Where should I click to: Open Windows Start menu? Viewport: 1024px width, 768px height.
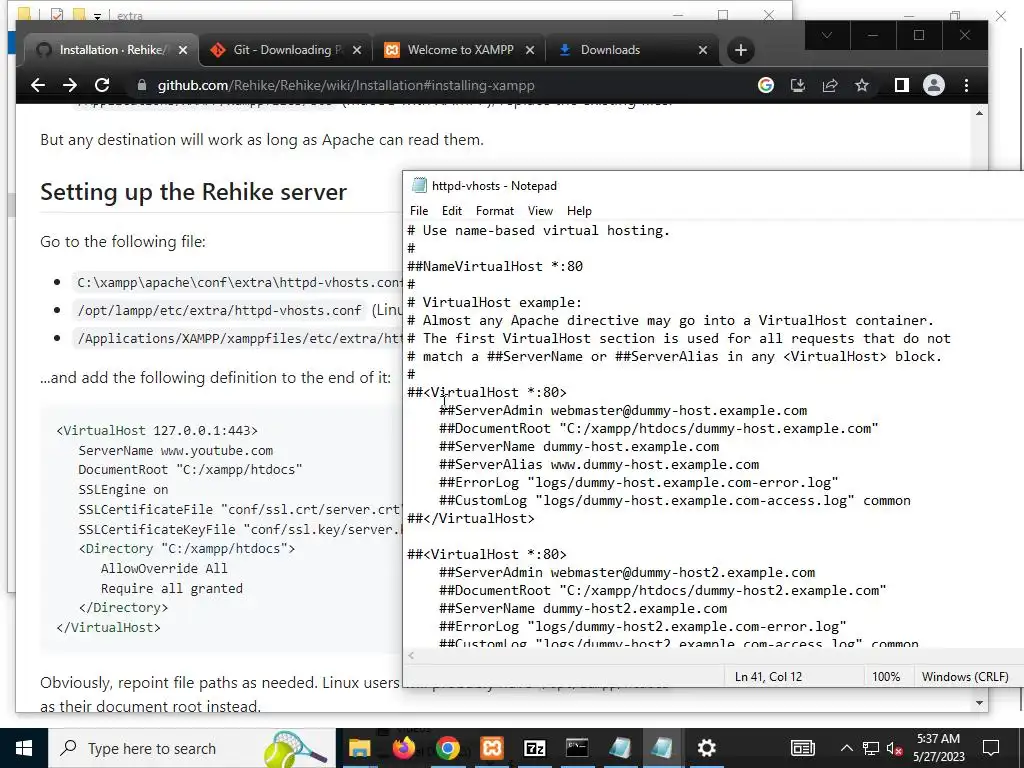pyautogui.click(x=24, y=748)
